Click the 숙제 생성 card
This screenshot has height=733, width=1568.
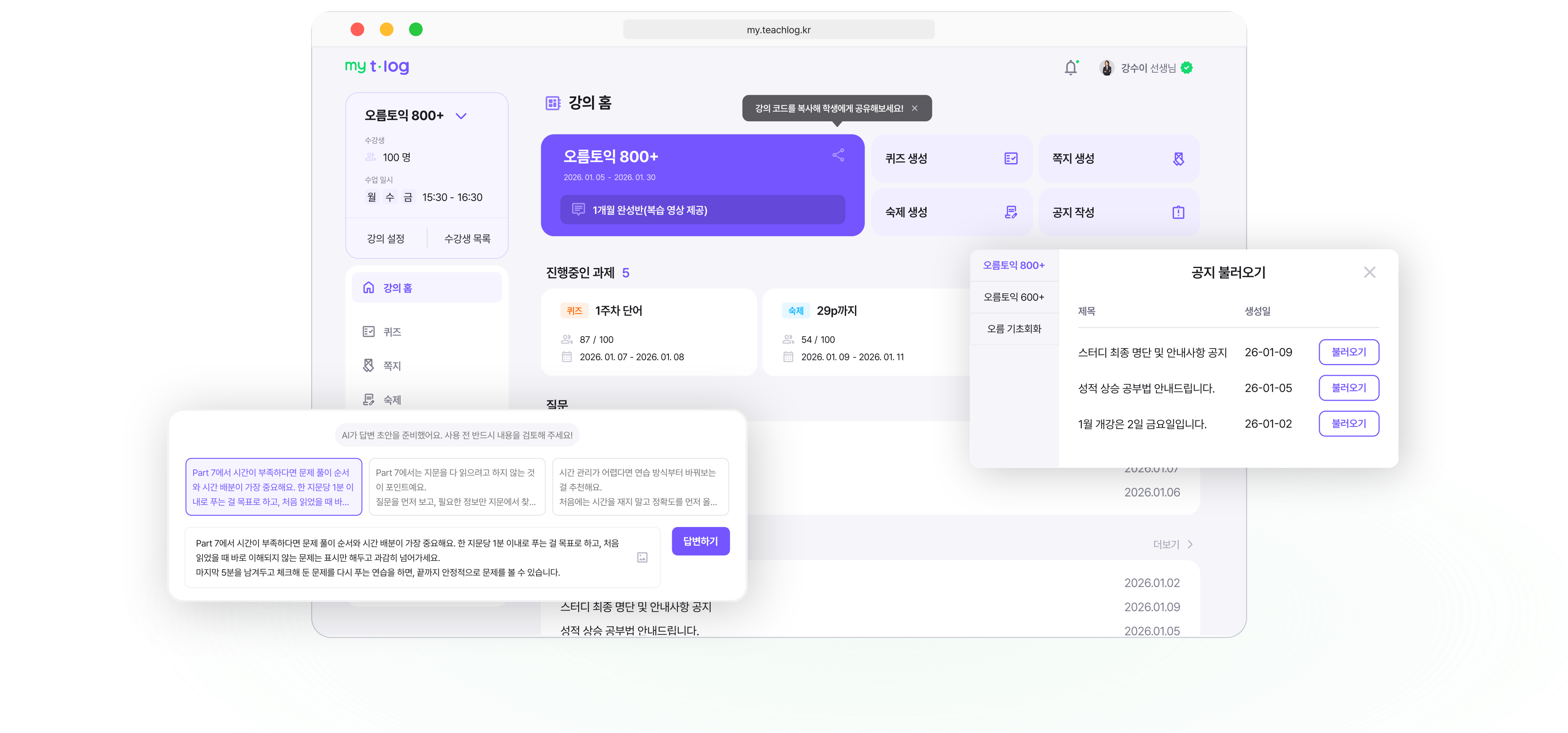click(x=951, y=212)
